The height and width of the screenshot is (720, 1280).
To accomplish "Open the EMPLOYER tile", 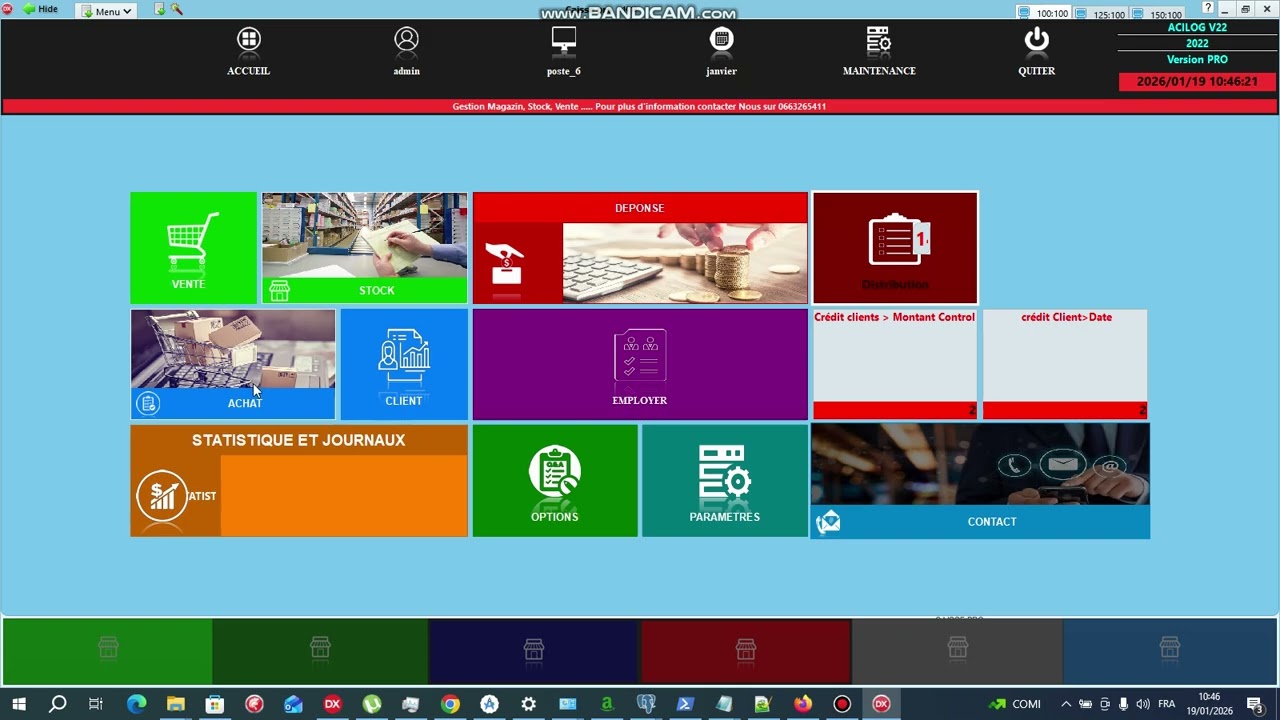I will point(640,364).
